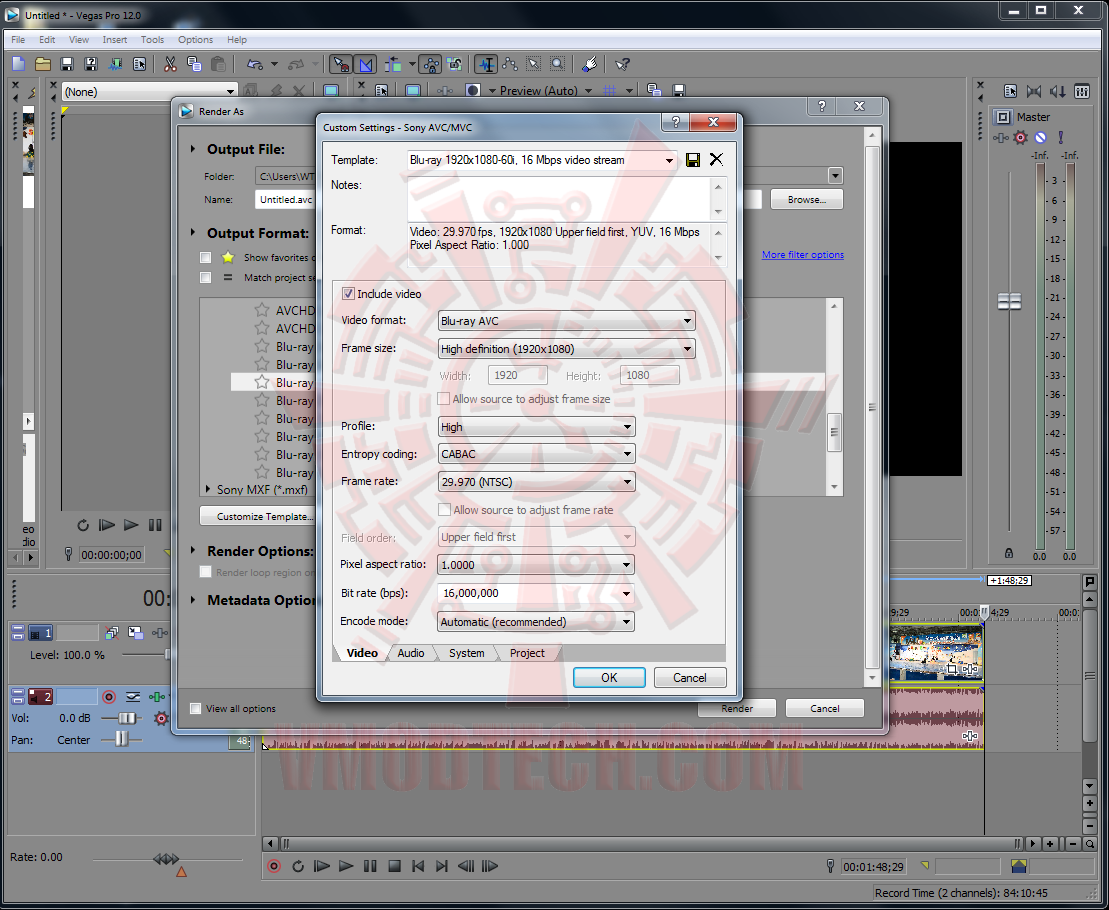Check View all options checkbox
1109x910 pixels.
(x=196, y=708)
